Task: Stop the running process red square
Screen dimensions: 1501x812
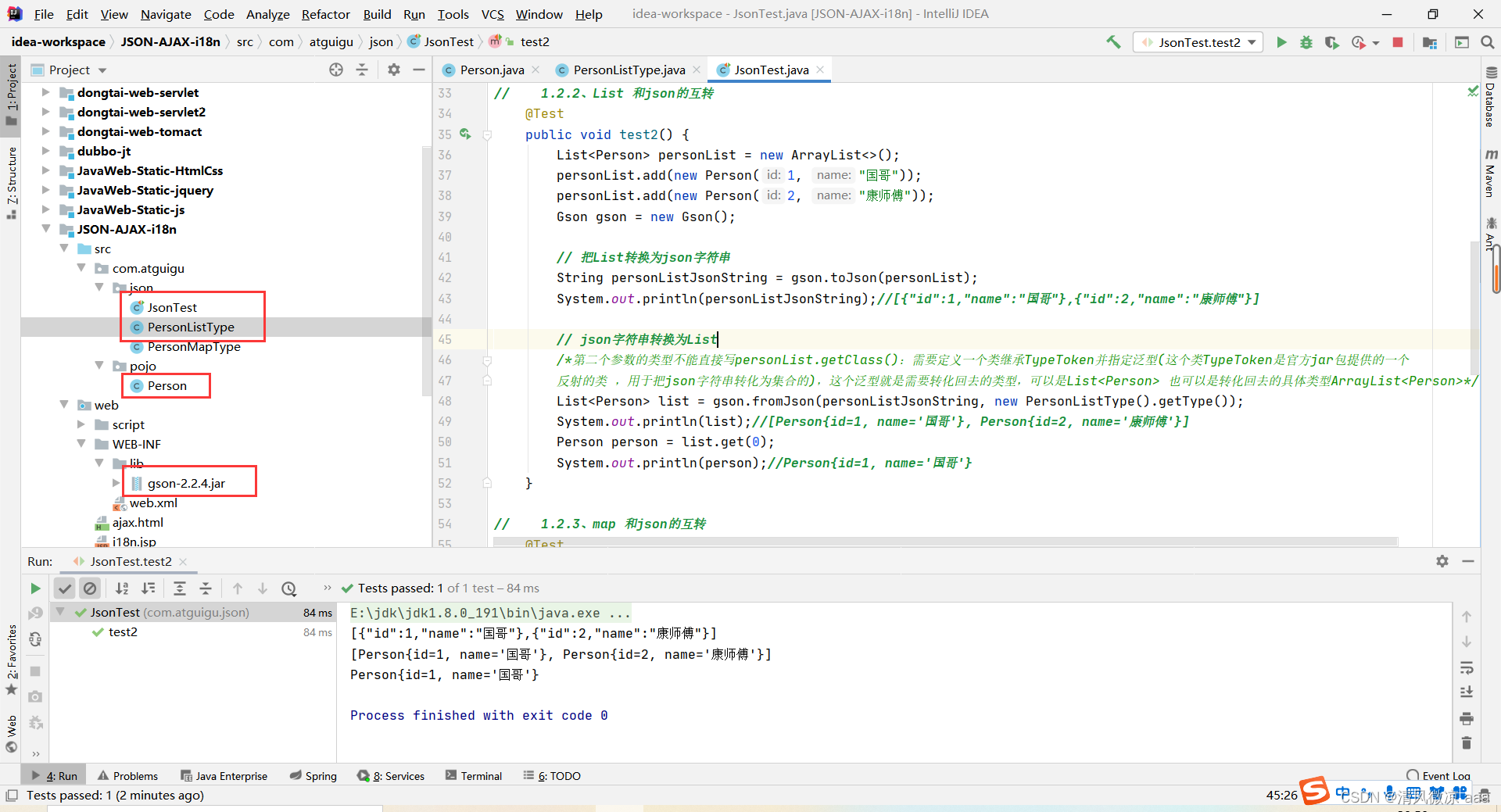Action: pyautogui.click(x=1398, y=42)
